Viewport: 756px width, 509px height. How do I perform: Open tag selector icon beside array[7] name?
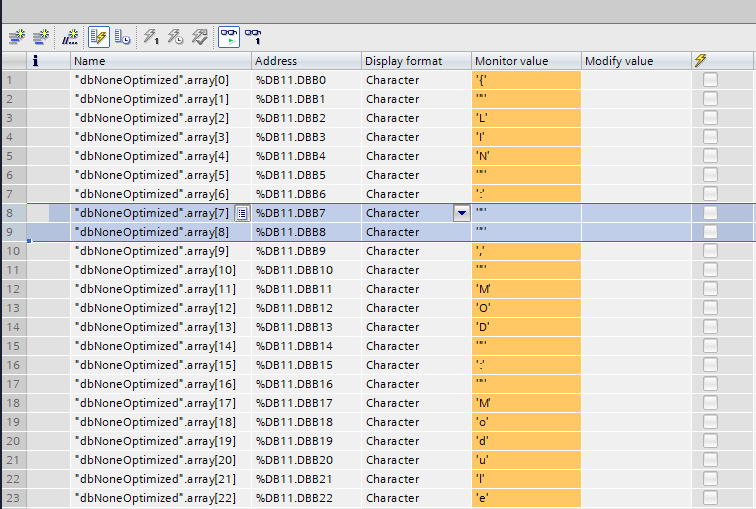click(x=242, y=213)
